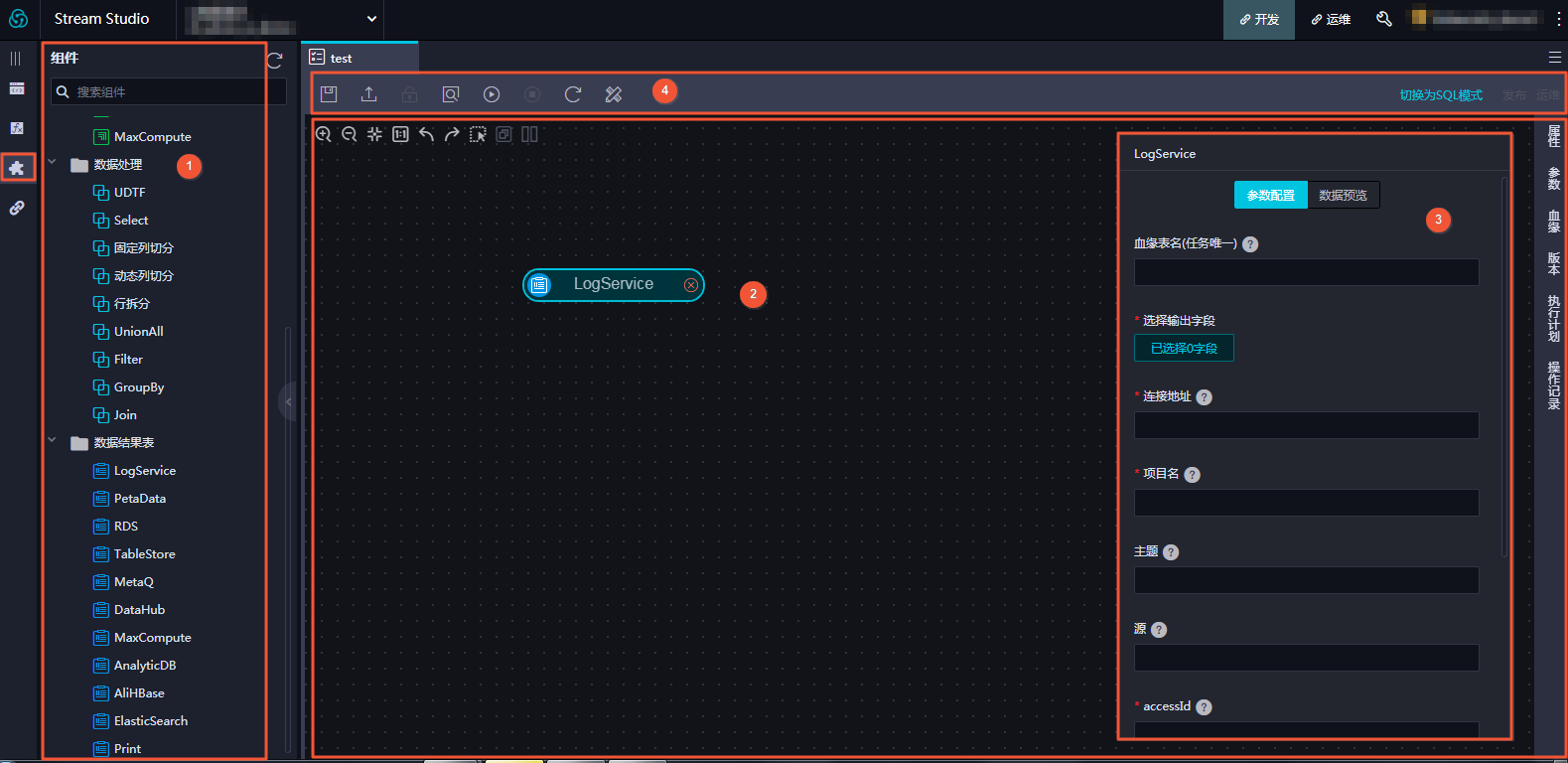Open the vertical dots menu at top right
This screenshot has height=763, width=1568.
coord(1558,19)
